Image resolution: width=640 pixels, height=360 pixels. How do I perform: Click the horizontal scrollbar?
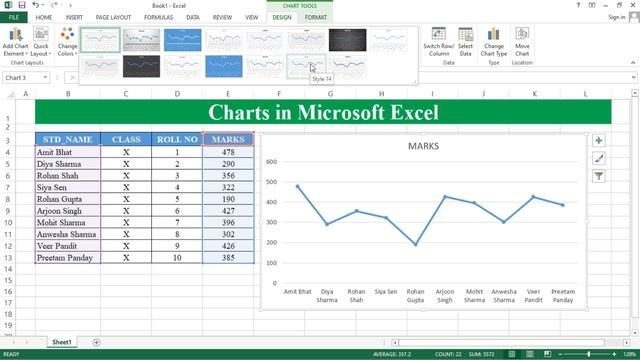501,342
